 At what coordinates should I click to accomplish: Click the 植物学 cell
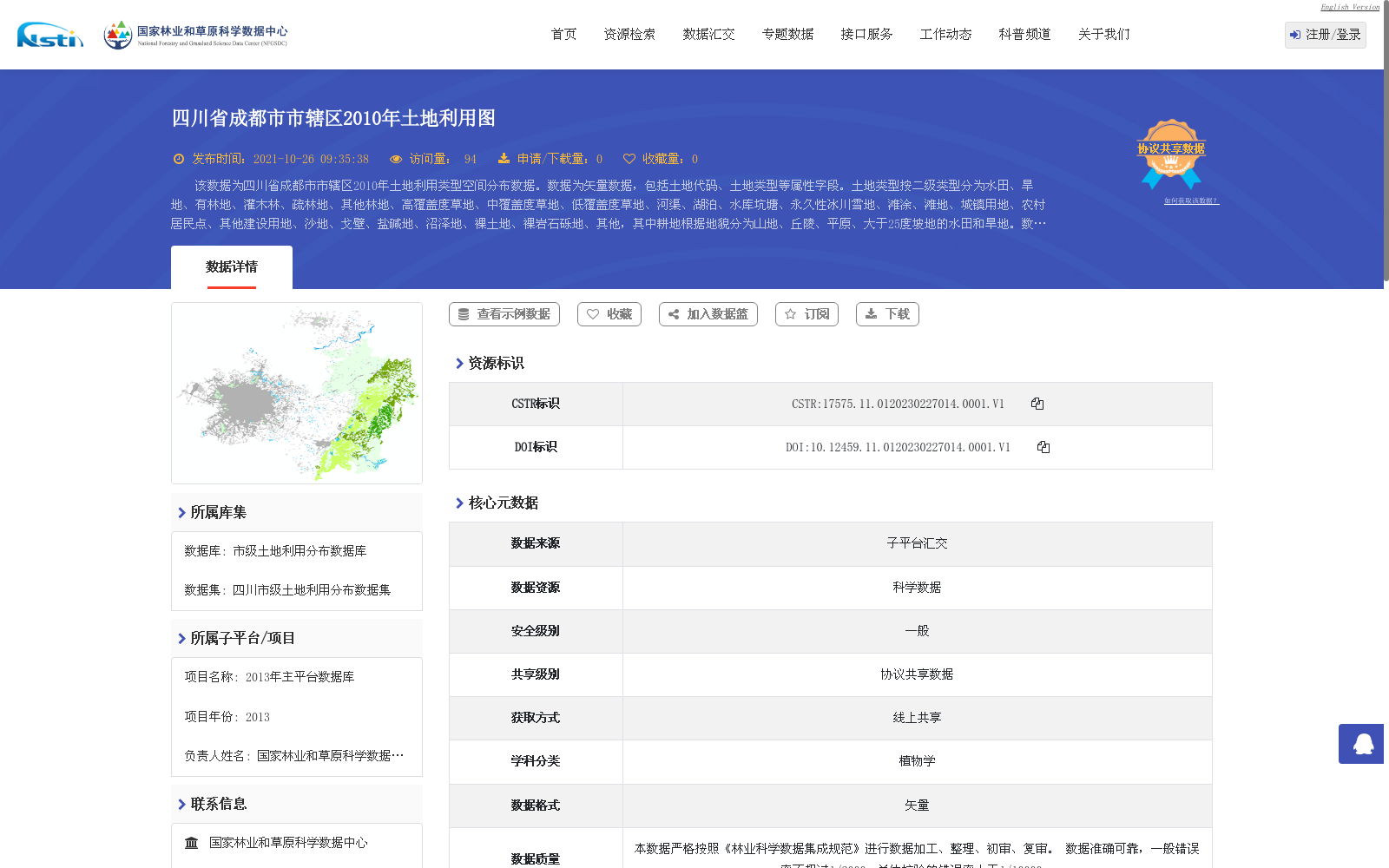917,761
